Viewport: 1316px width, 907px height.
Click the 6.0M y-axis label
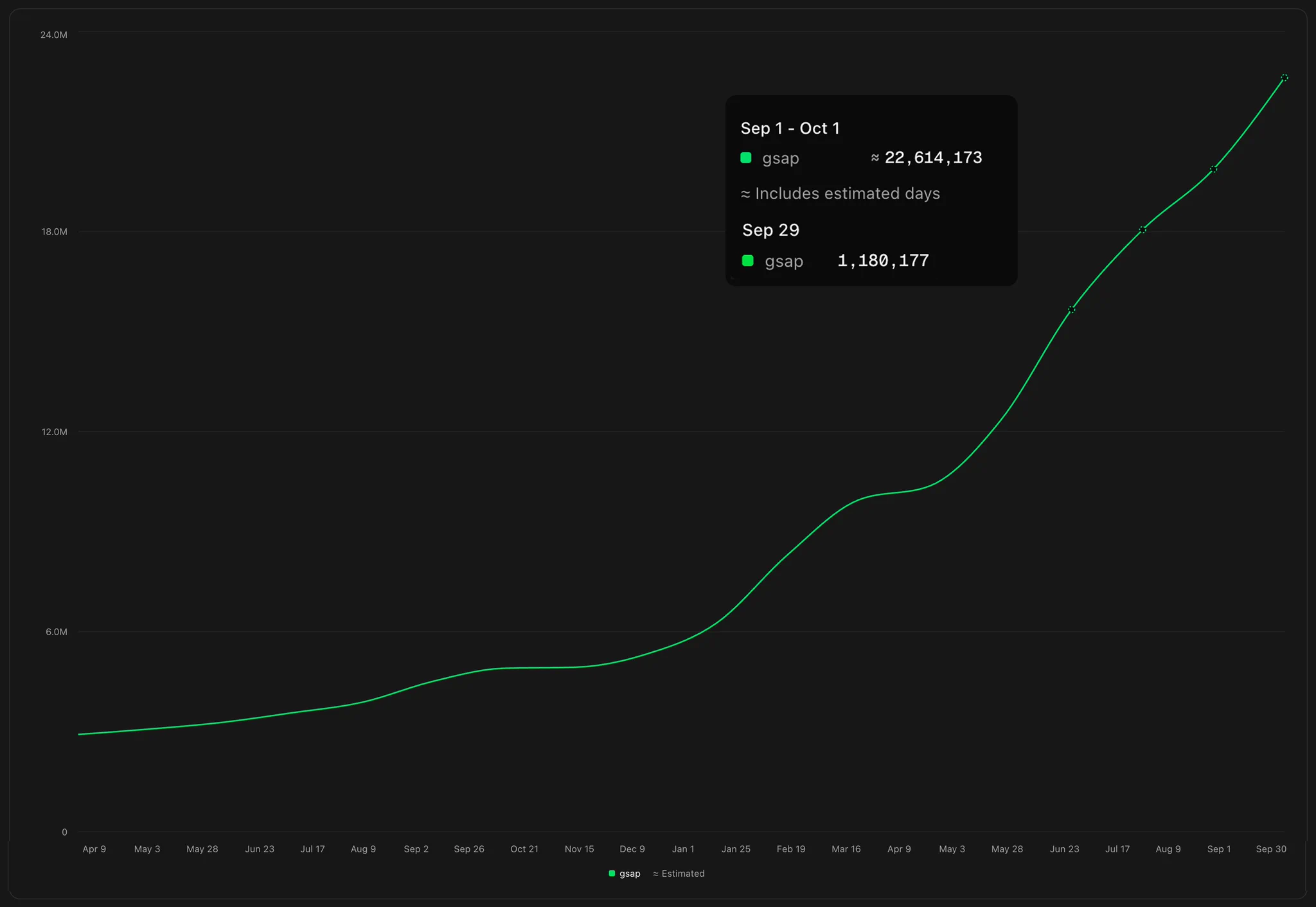click(x=57, y=632)
